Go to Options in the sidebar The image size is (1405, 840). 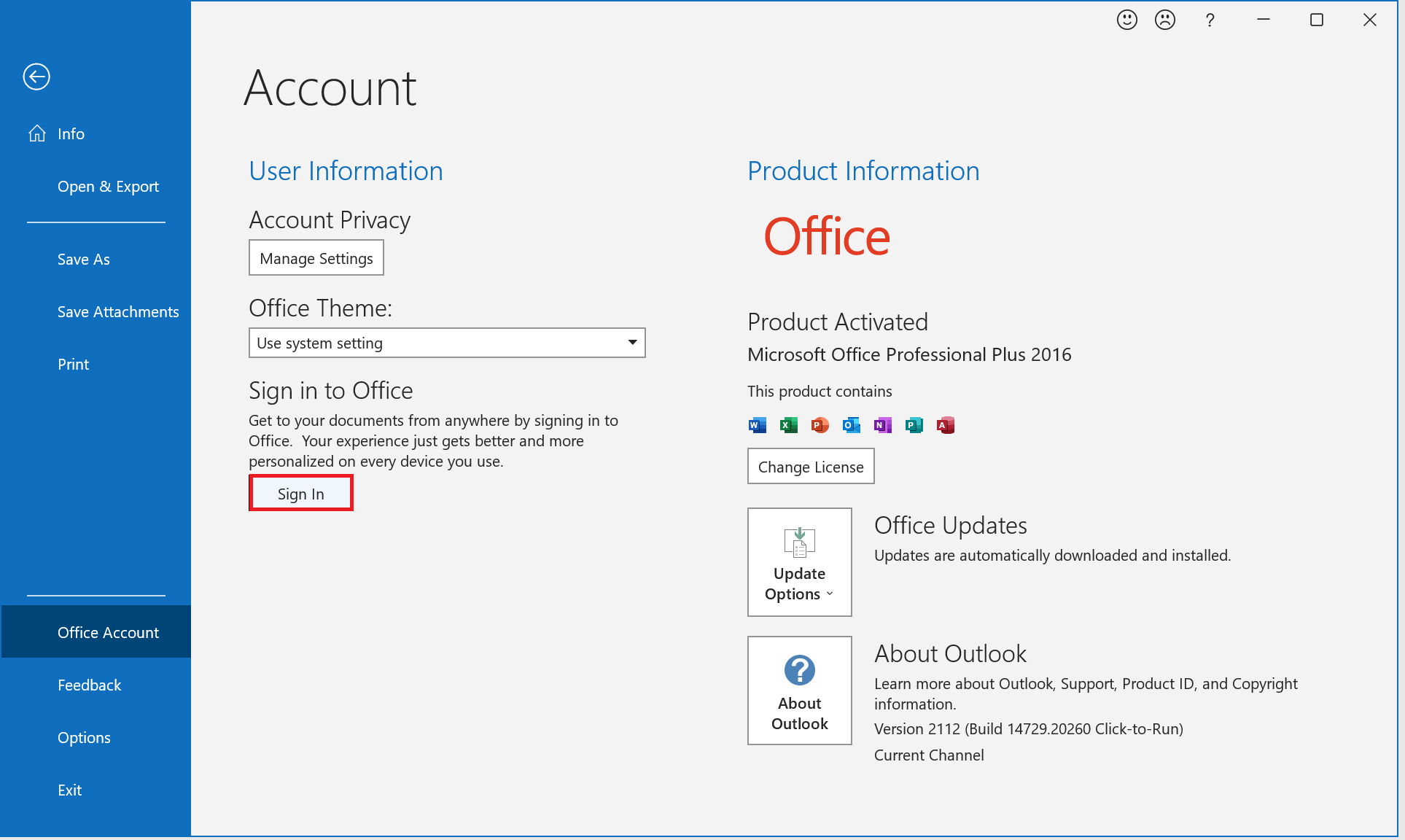(x=84, y=738)
